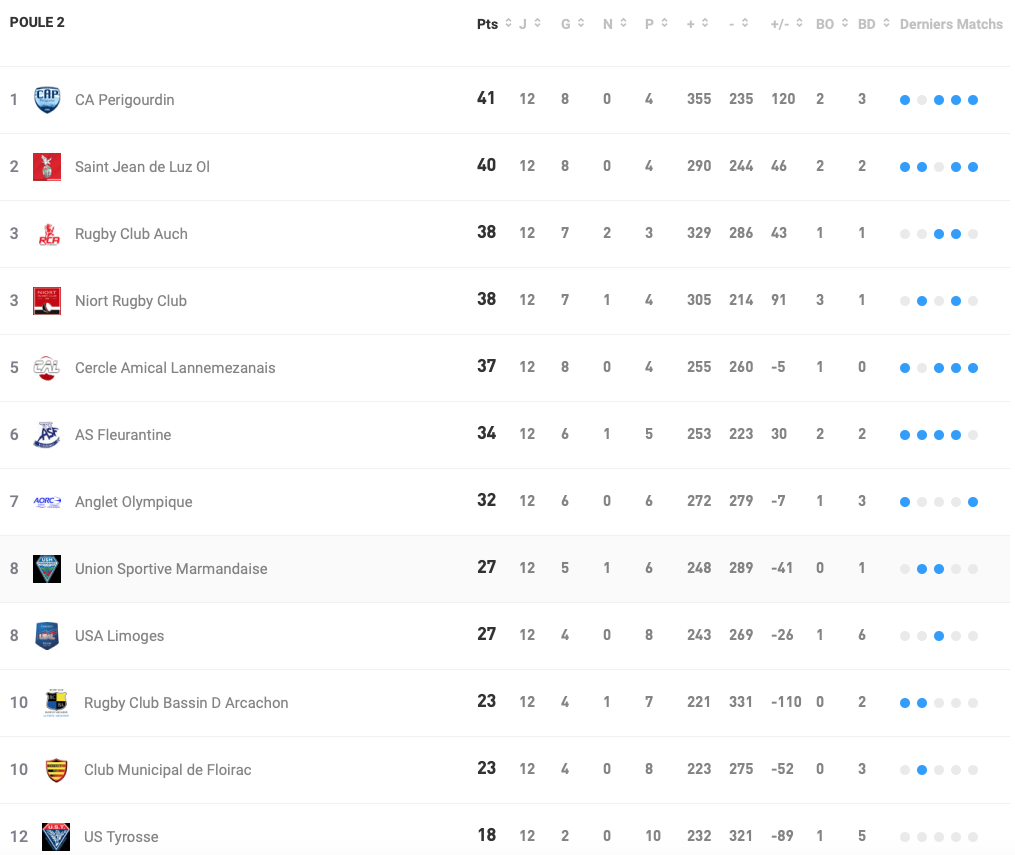Open the USA Limoges team page

click(120, 635)
